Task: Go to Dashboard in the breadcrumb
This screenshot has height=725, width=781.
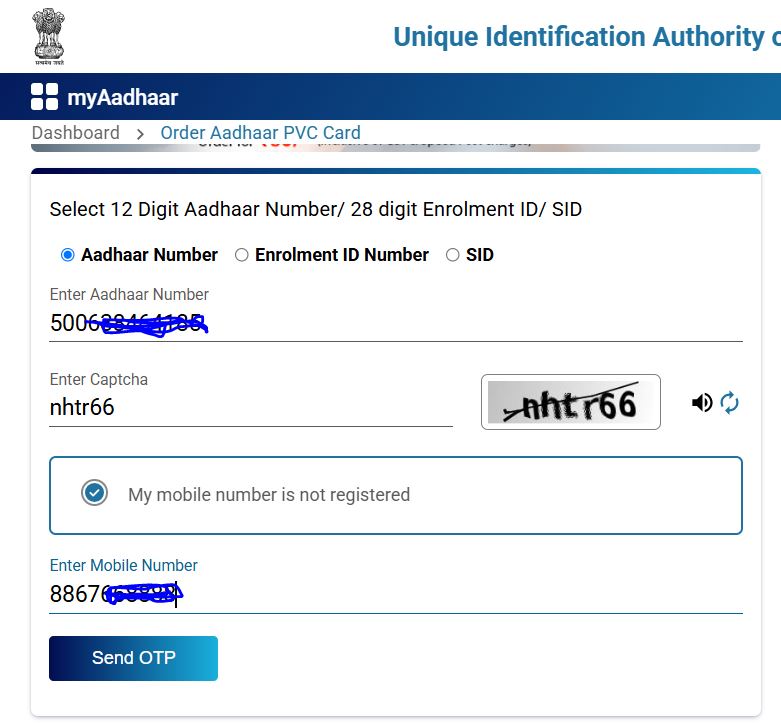Action: [x=75, y=133]
